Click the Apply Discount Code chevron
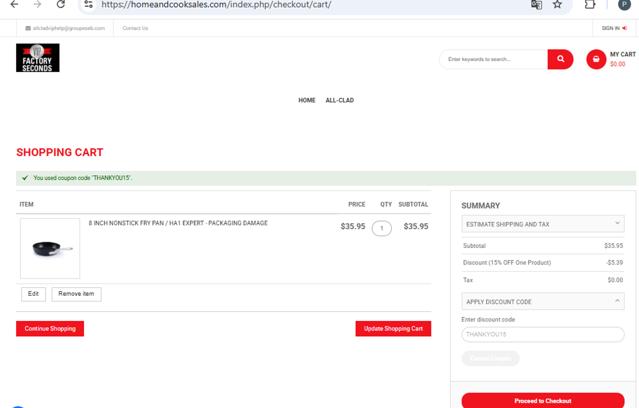Screen dimensions: 639x408 click(x=617, y=301)
